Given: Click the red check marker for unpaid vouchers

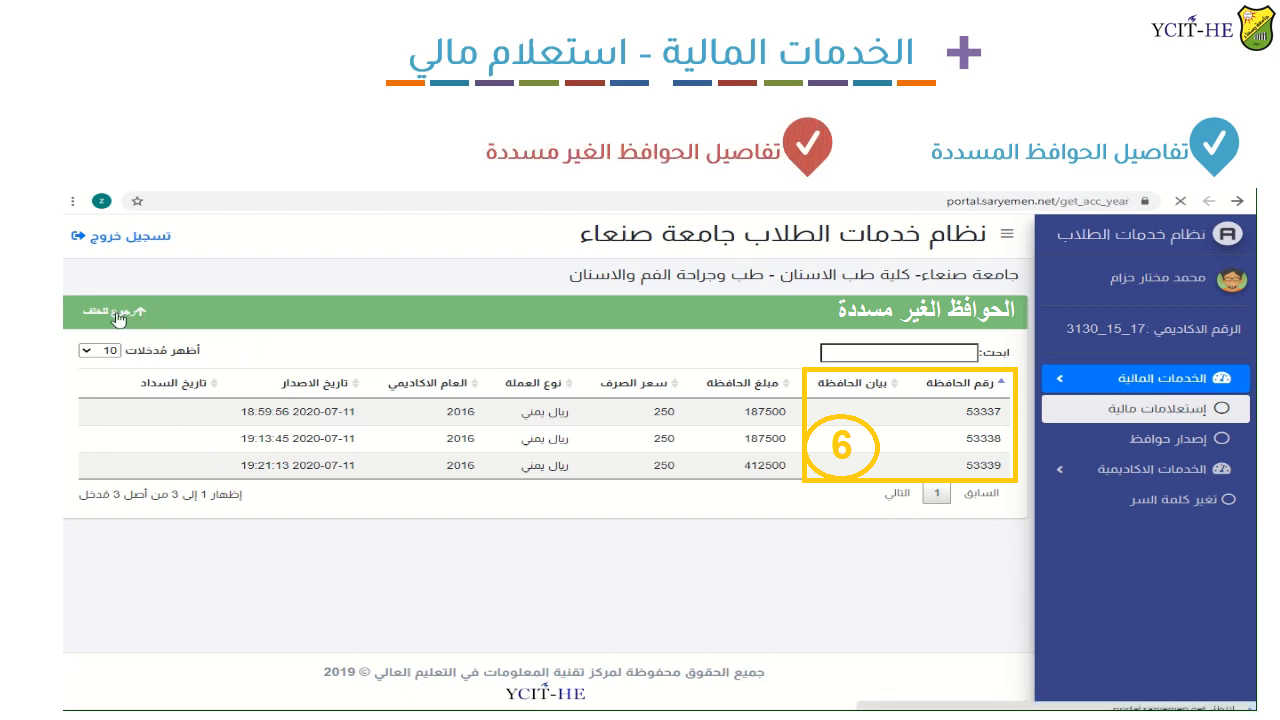Looking at the screenshot, I should (x=808, y=144).
